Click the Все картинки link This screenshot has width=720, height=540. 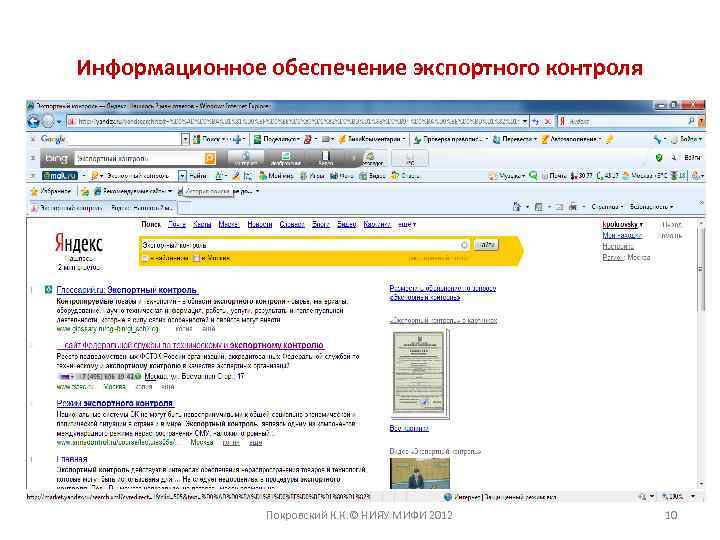(x=409, y=428)
